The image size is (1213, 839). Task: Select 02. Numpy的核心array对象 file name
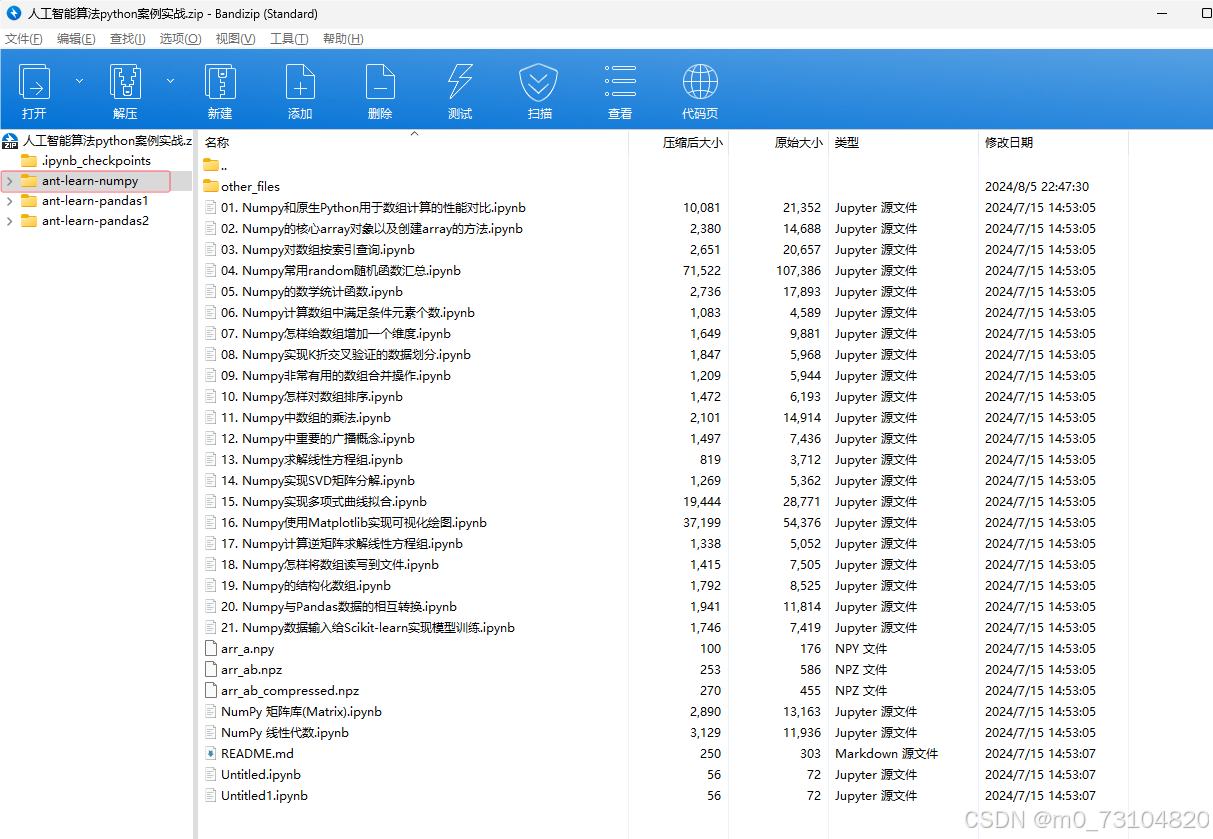click(x=372, y=229)
